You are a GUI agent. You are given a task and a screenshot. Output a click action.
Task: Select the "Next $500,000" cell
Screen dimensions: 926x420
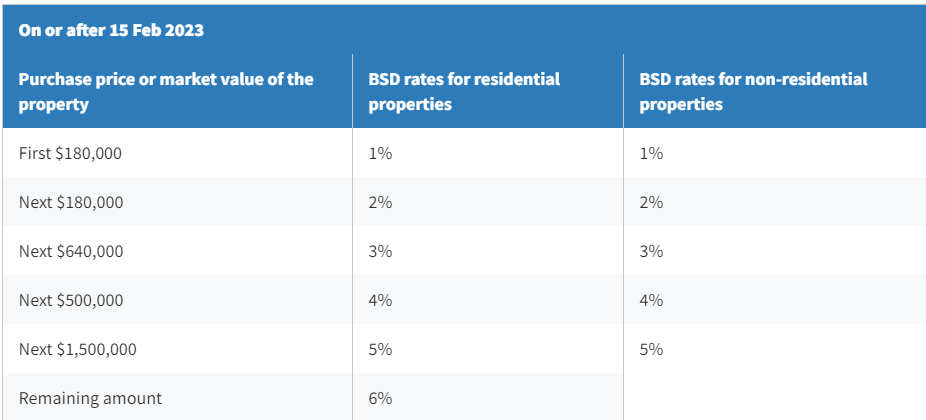coord(71,300)
